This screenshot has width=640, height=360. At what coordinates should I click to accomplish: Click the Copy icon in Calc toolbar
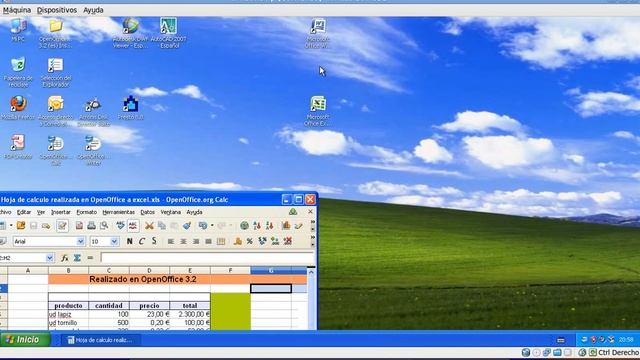(162, 225)
